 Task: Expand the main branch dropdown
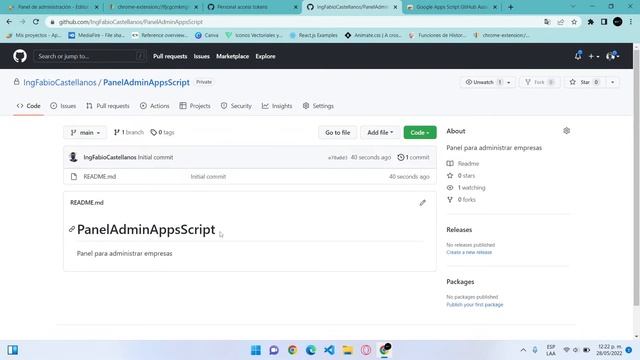tap(85, 132)
